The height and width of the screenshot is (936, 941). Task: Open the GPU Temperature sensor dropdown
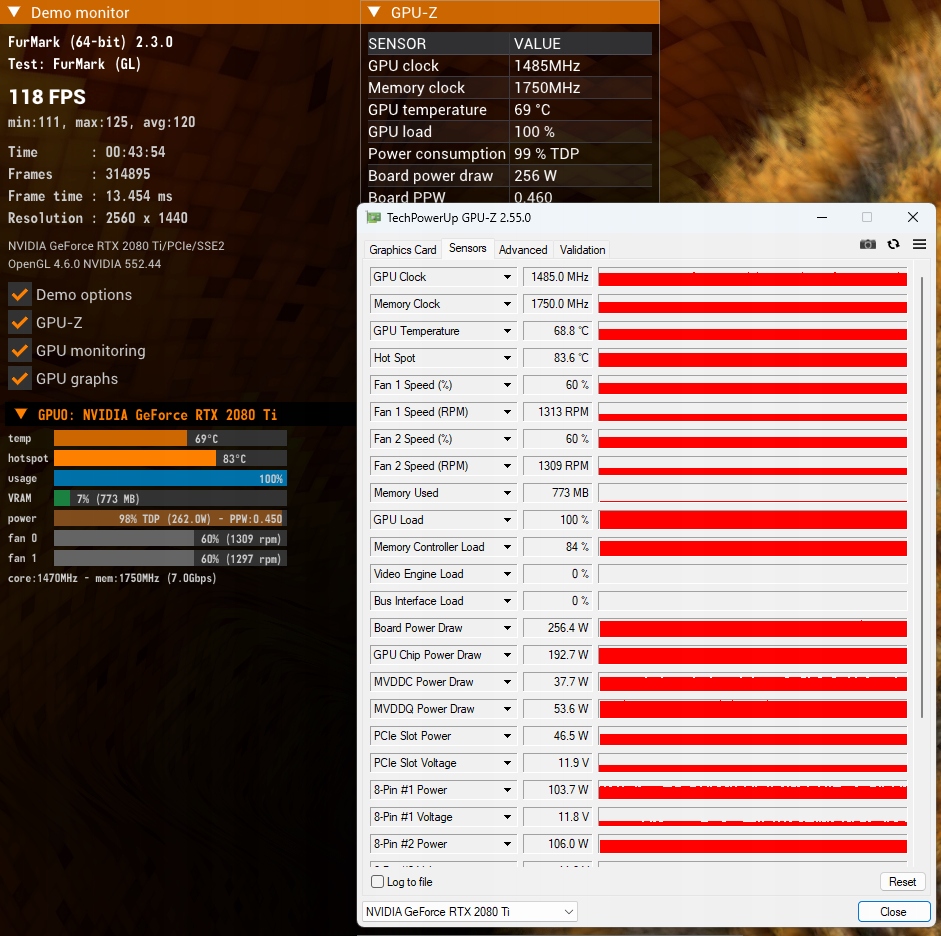[507, 331]
